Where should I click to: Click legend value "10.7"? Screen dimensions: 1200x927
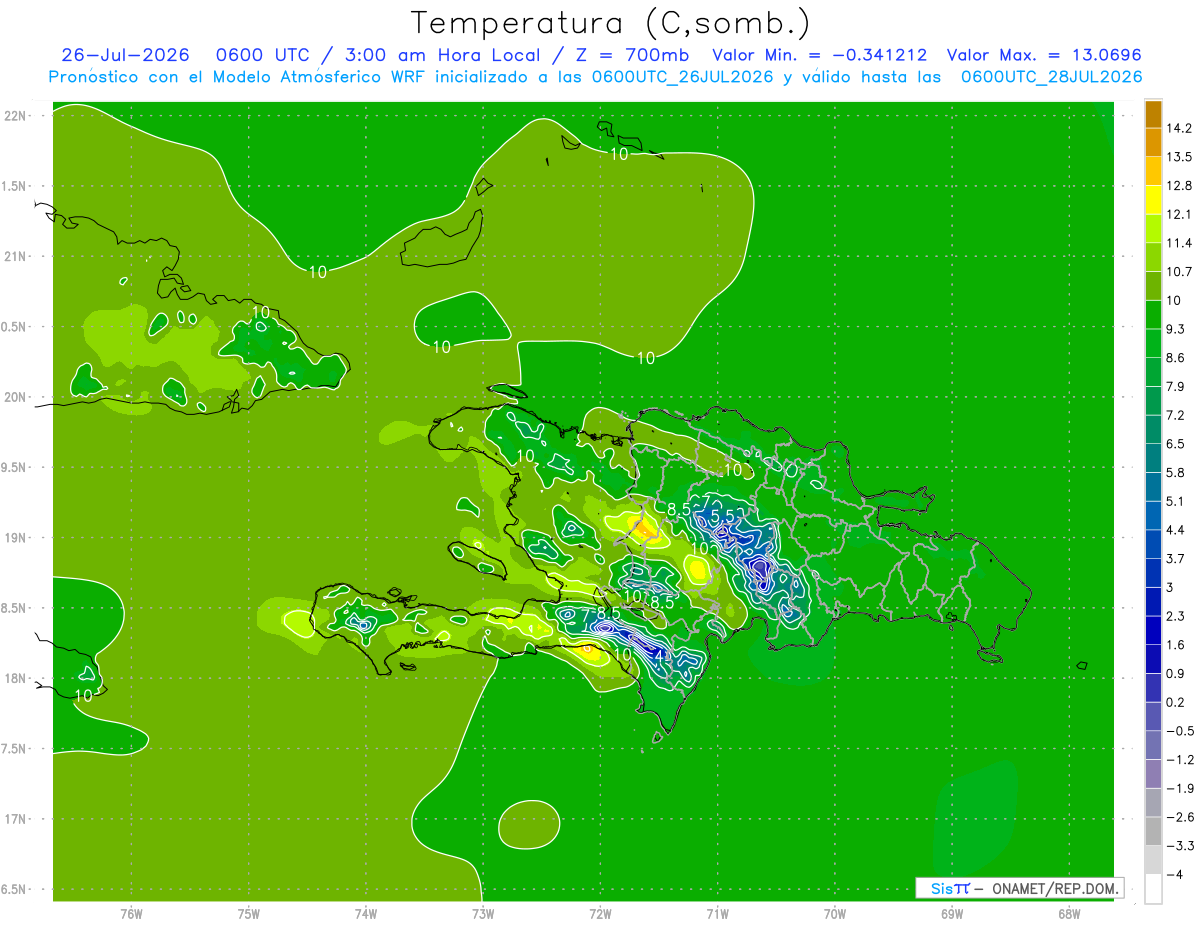(1178, 272)
